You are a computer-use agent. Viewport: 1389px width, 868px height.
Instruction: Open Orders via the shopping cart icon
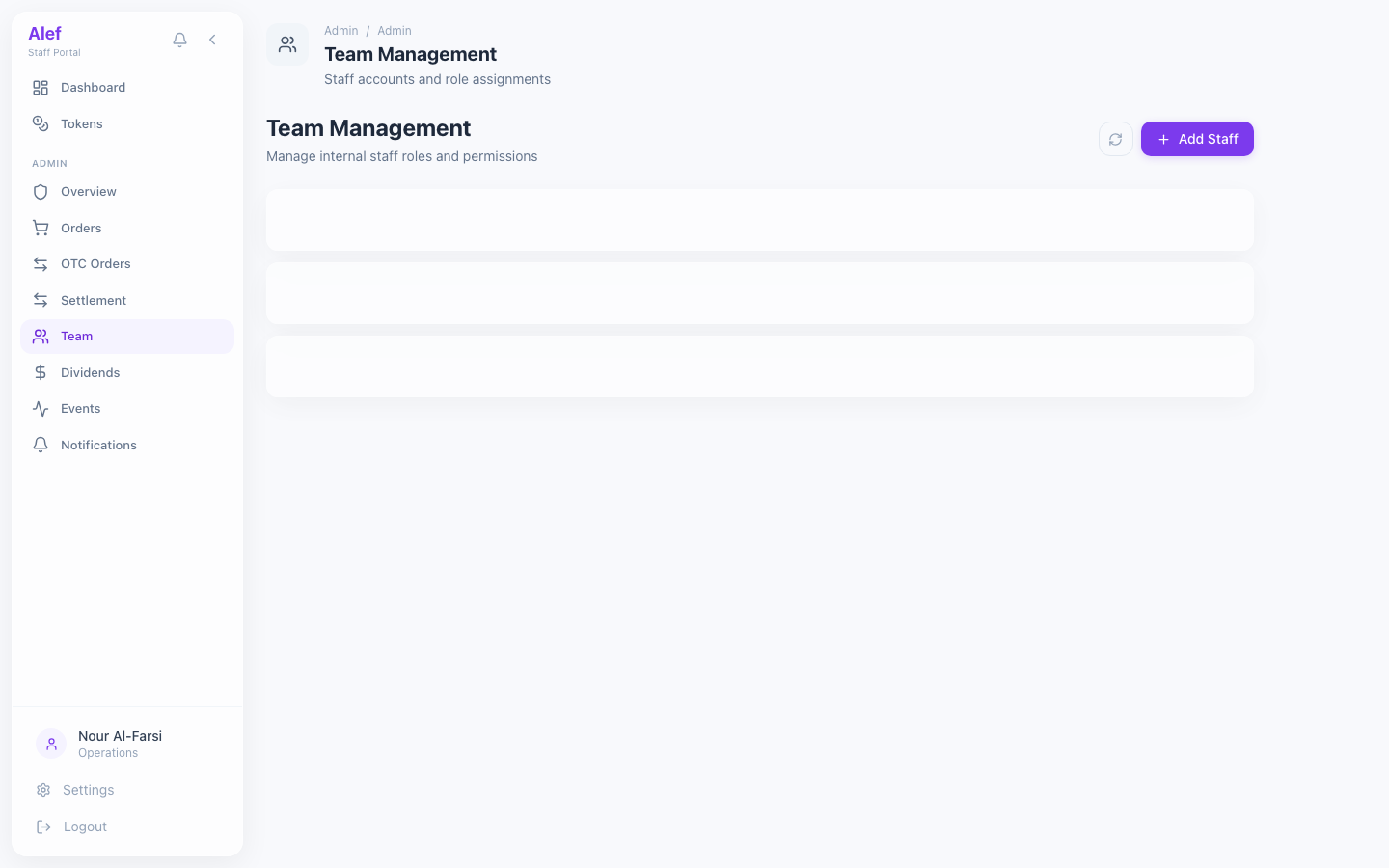[x=40, y=228]
